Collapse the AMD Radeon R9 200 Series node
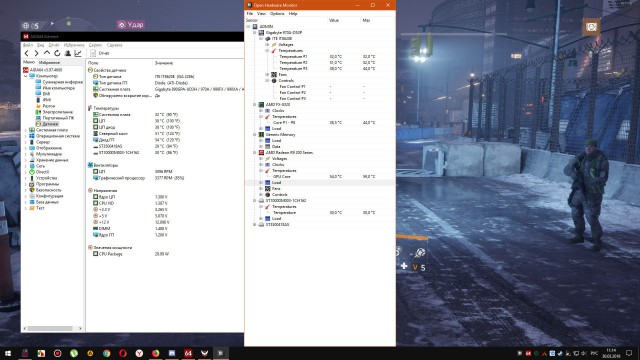640x360 pixels. (255, 152)
